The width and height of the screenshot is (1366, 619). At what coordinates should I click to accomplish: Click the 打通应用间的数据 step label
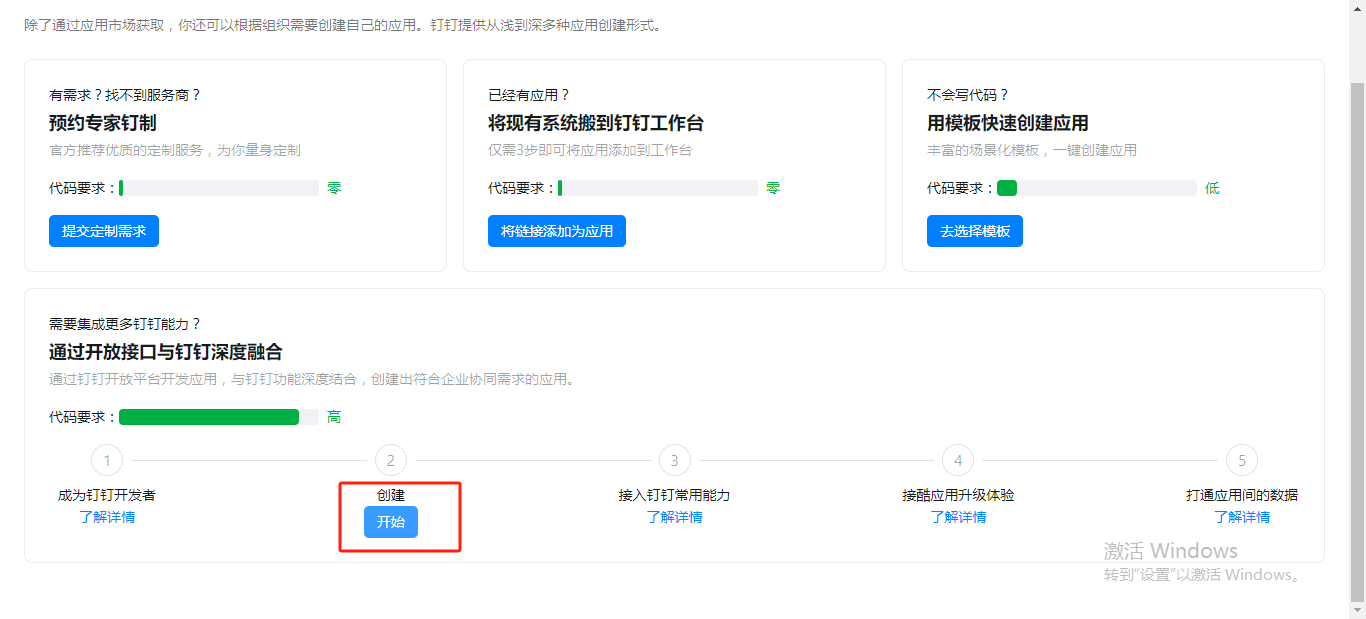[1242, 495]
